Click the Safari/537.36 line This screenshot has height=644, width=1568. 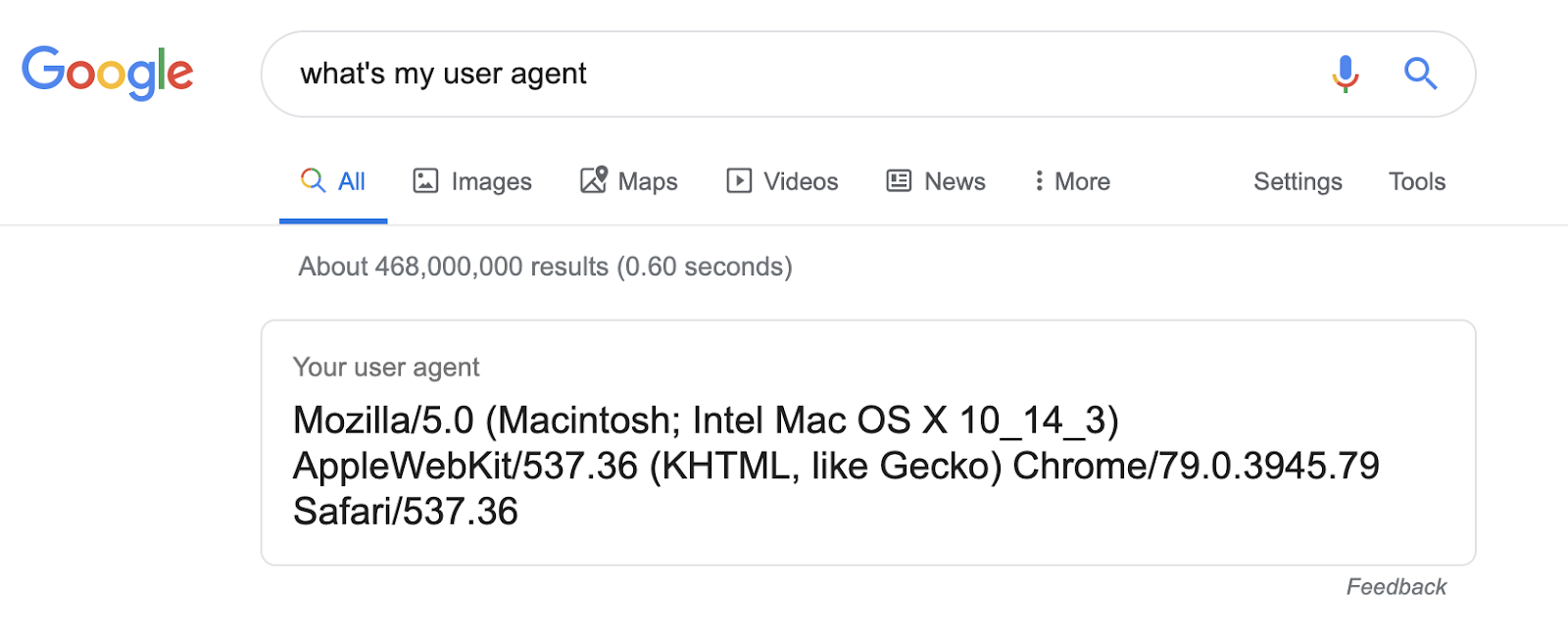[x=406, y=512]
